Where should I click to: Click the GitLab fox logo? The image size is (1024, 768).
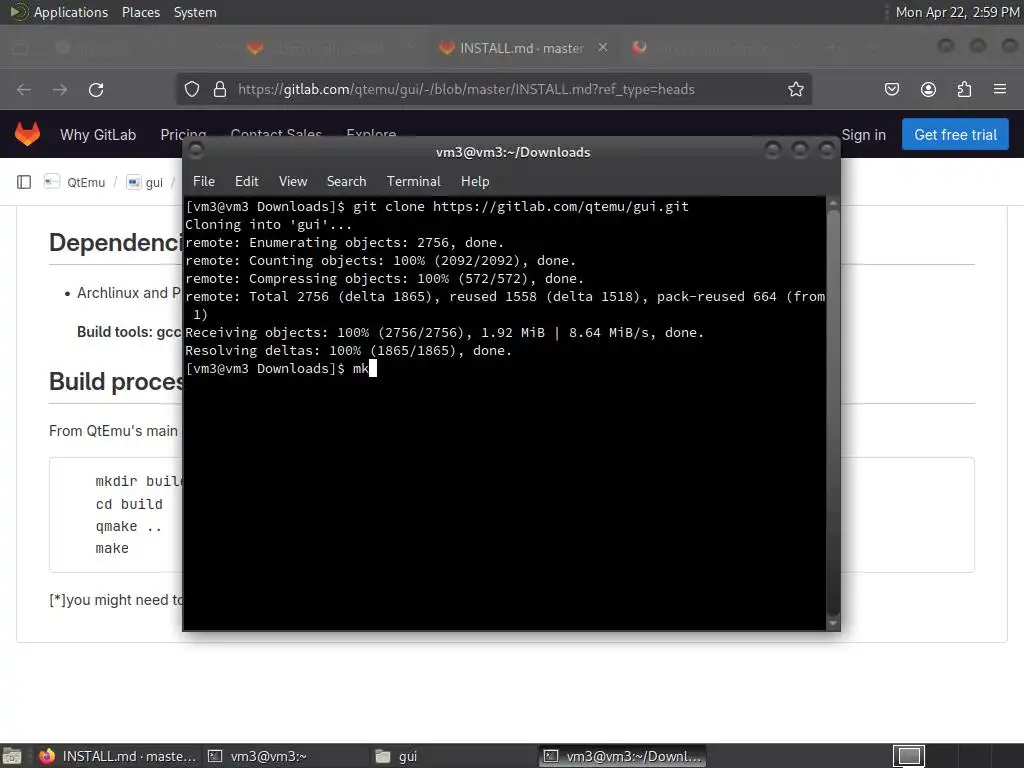(27, 134)
